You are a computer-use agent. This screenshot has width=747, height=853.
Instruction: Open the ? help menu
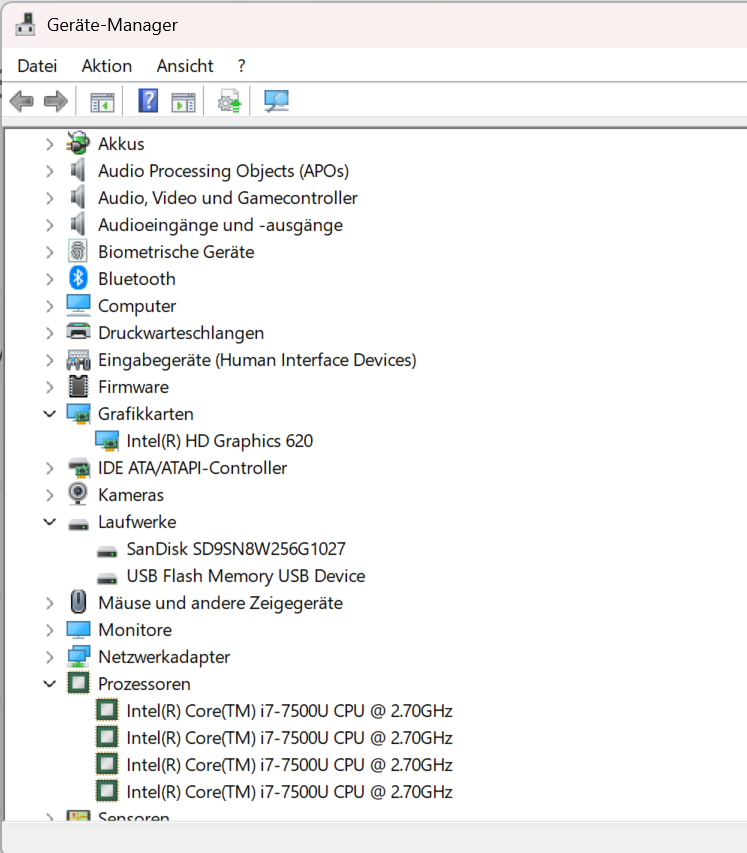point(242,66)
